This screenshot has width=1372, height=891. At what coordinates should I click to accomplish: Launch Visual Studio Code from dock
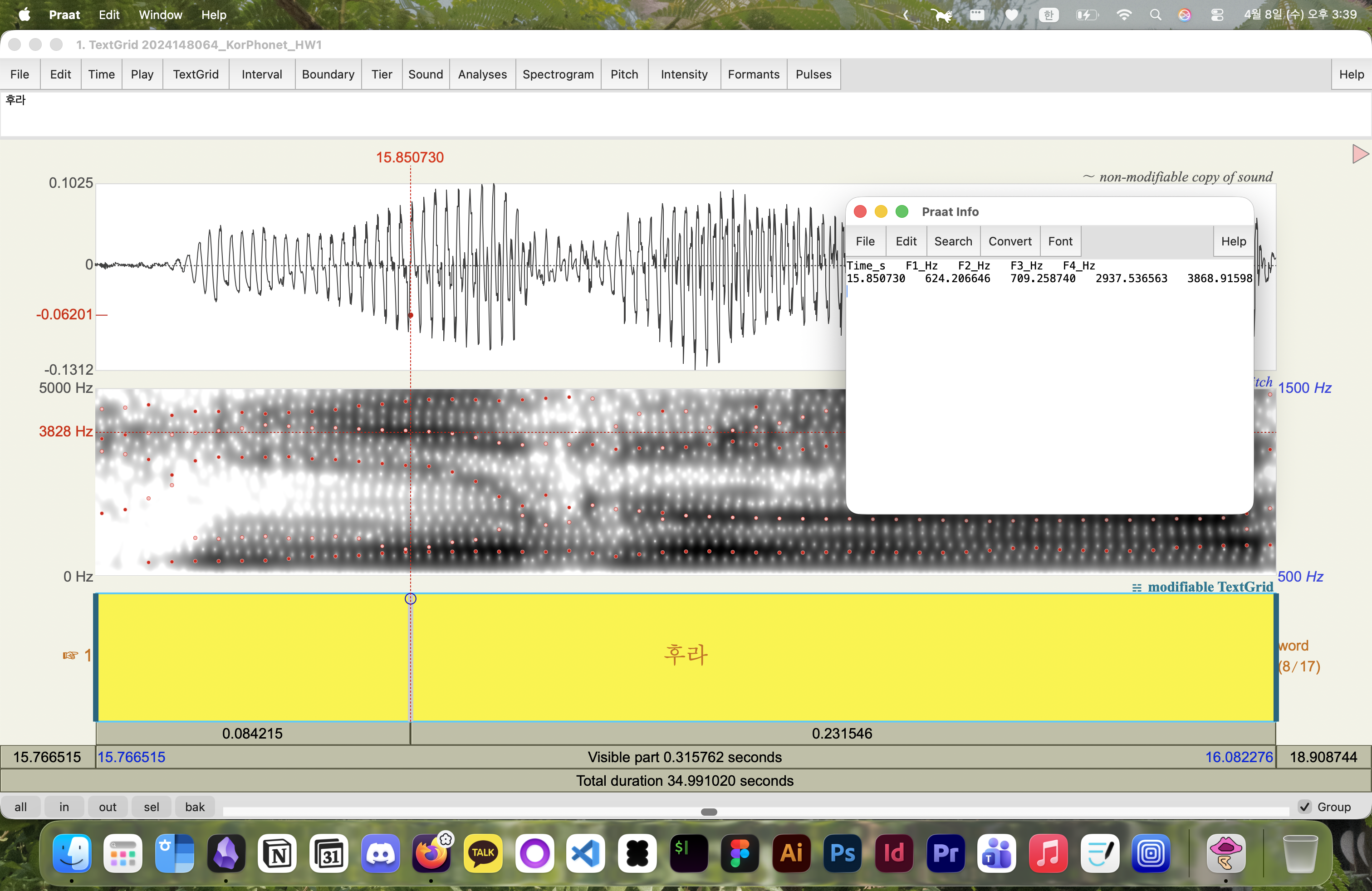586,853
